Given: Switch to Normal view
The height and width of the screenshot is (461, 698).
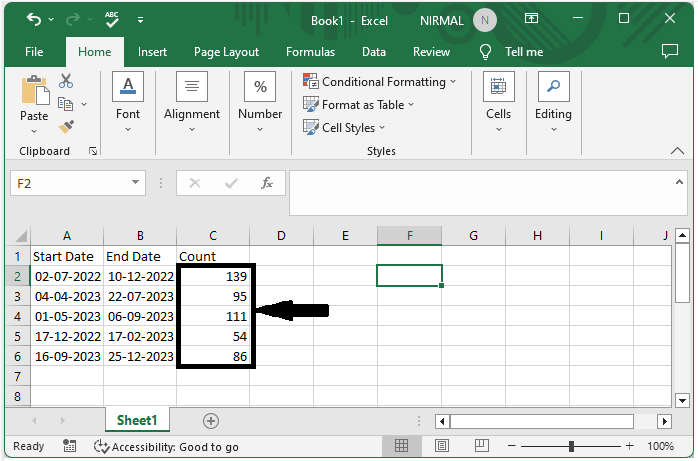Looking at the screenshot, I should coord(401,446).
